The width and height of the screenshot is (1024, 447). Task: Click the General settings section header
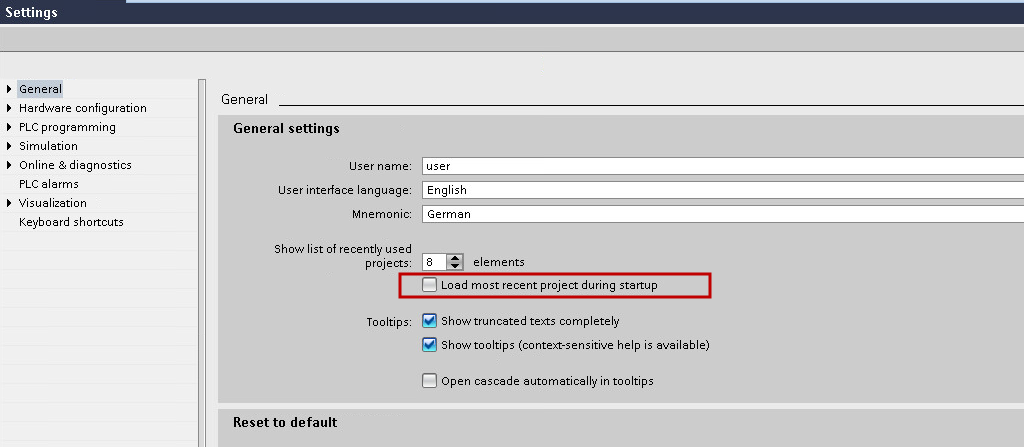[x=286, y=128]
